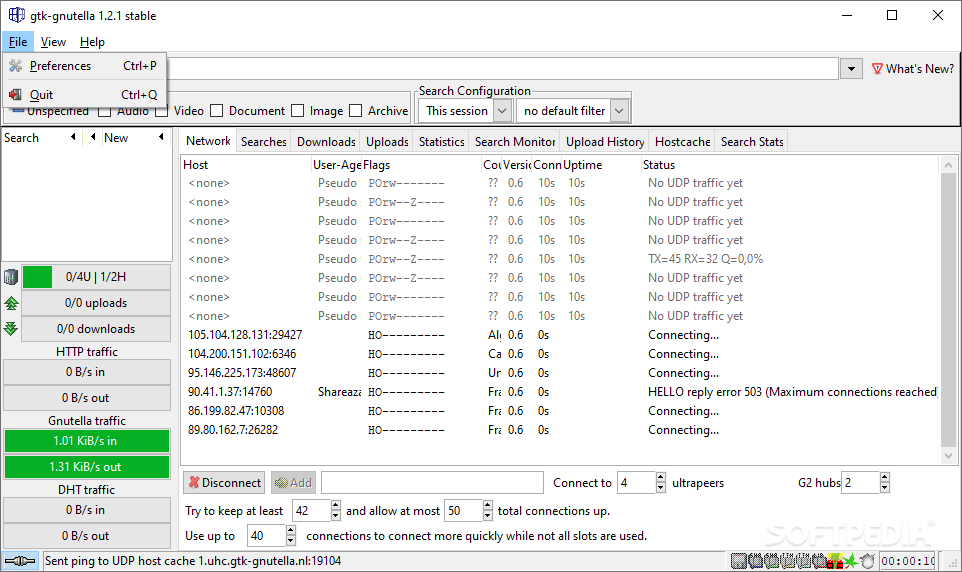Sort by the Status column header
962x572 pixels.
point(790,164)
